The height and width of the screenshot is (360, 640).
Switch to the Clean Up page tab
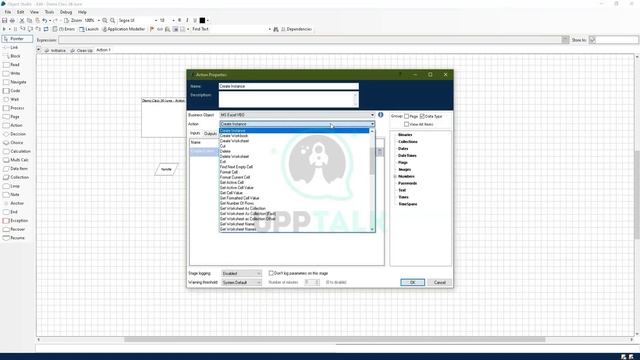82,50
